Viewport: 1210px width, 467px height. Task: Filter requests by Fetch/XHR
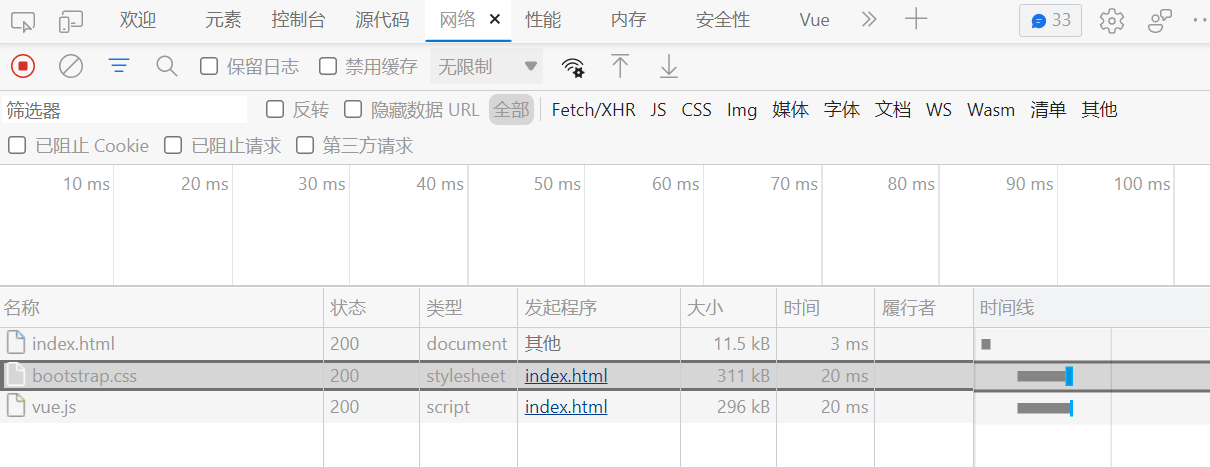pos(593,110)
